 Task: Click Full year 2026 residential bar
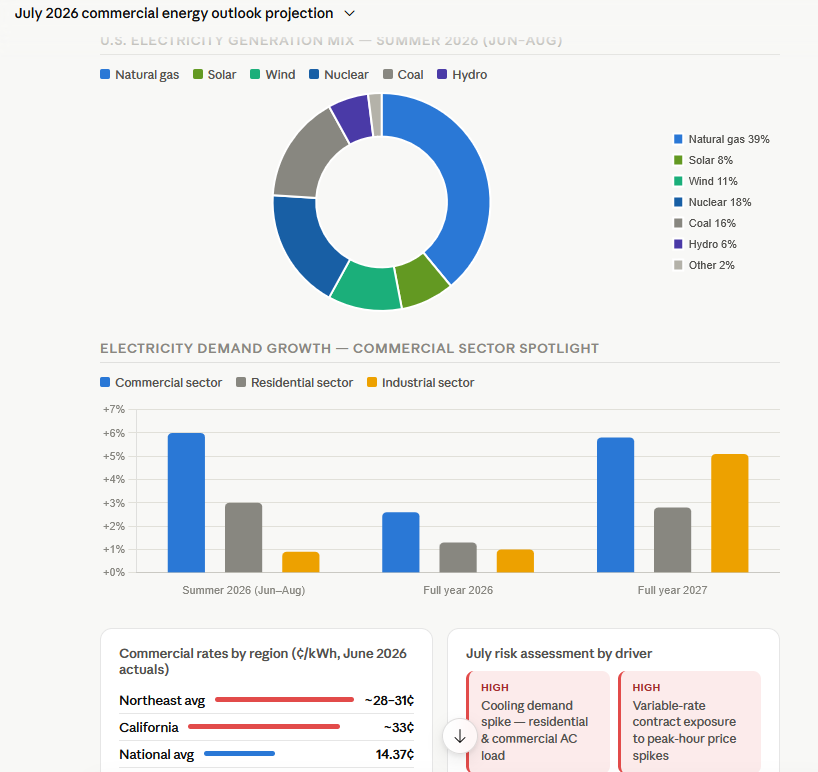(458, 558)
